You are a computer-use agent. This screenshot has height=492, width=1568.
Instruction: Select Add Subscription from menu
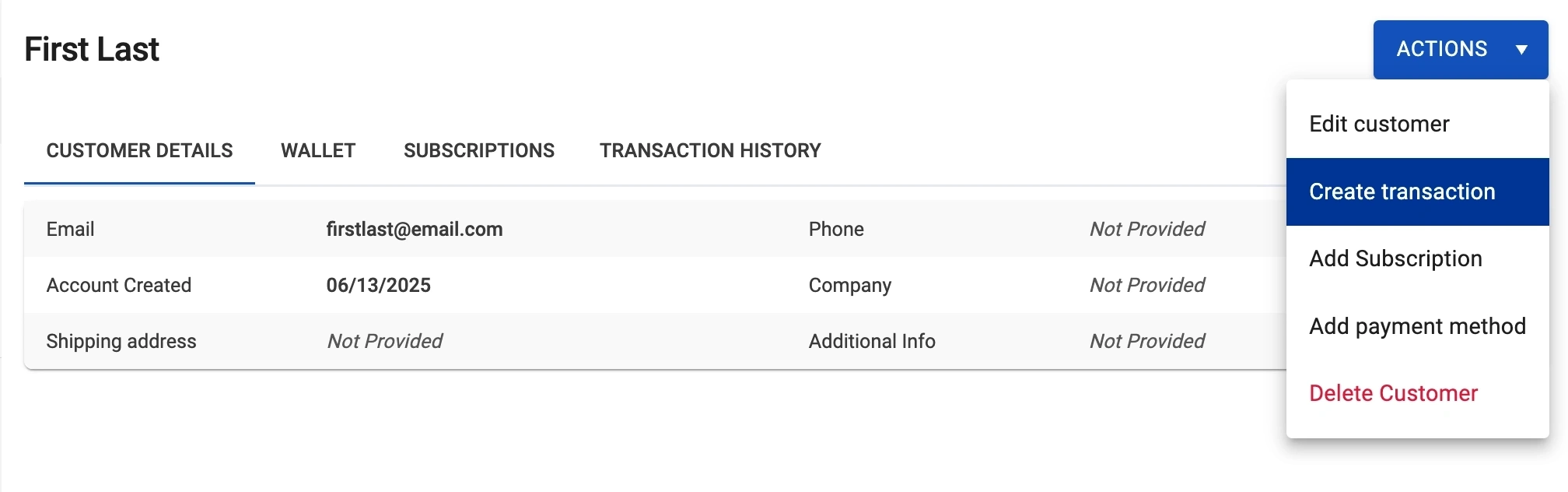pos(1395,259)
